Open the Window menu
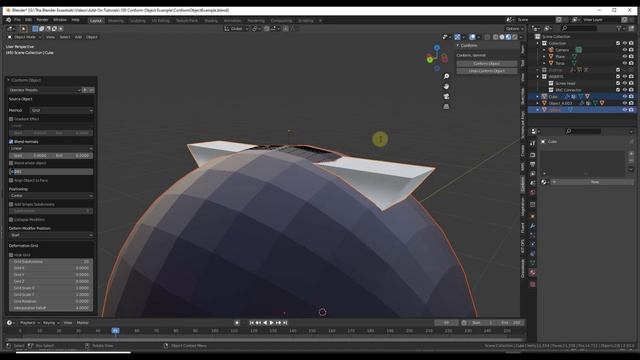Screen dimensions: 640x360 click(60, 20)
